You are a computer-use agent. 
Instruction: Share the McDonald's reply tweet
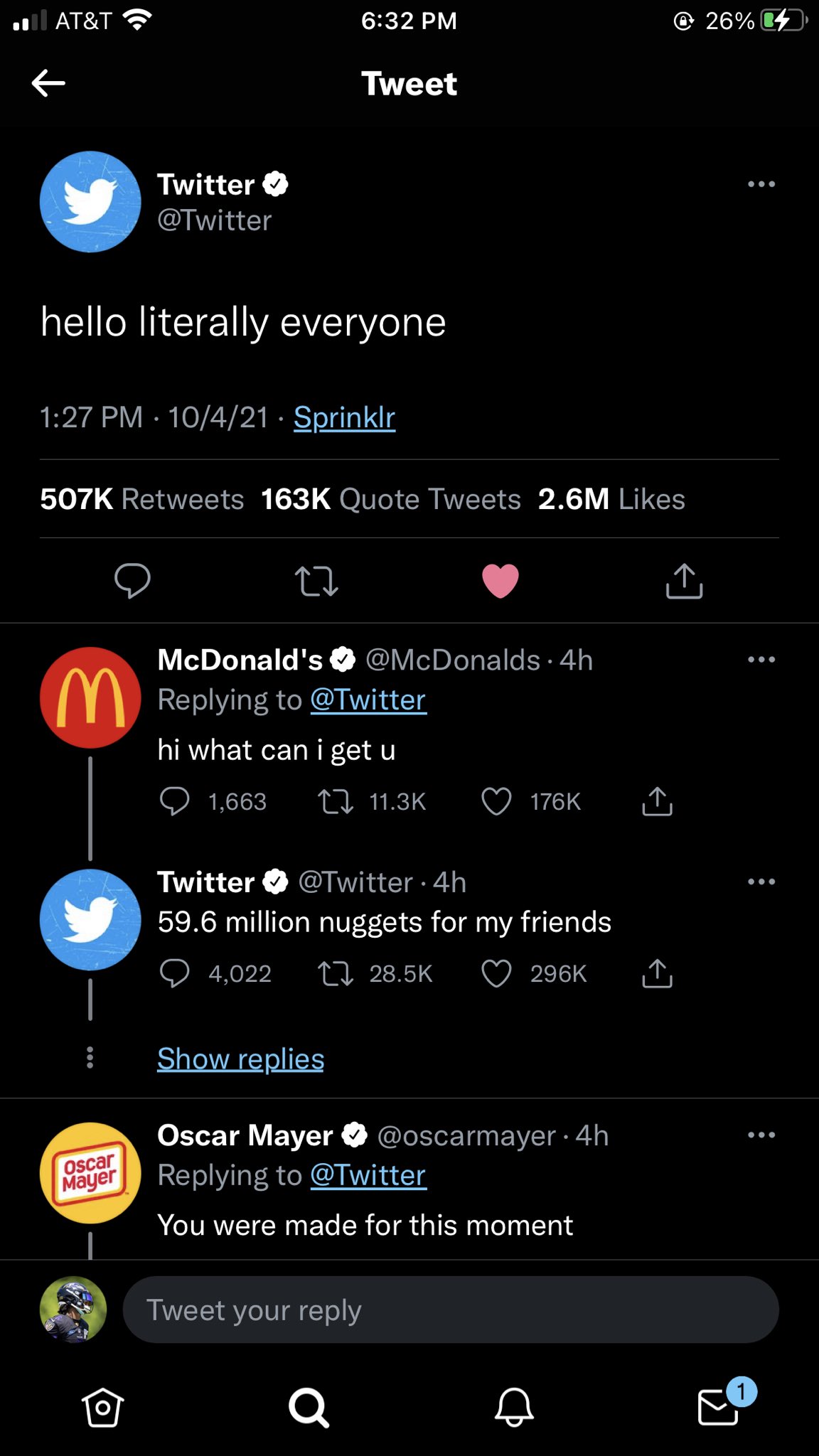[x=657, y=801]
